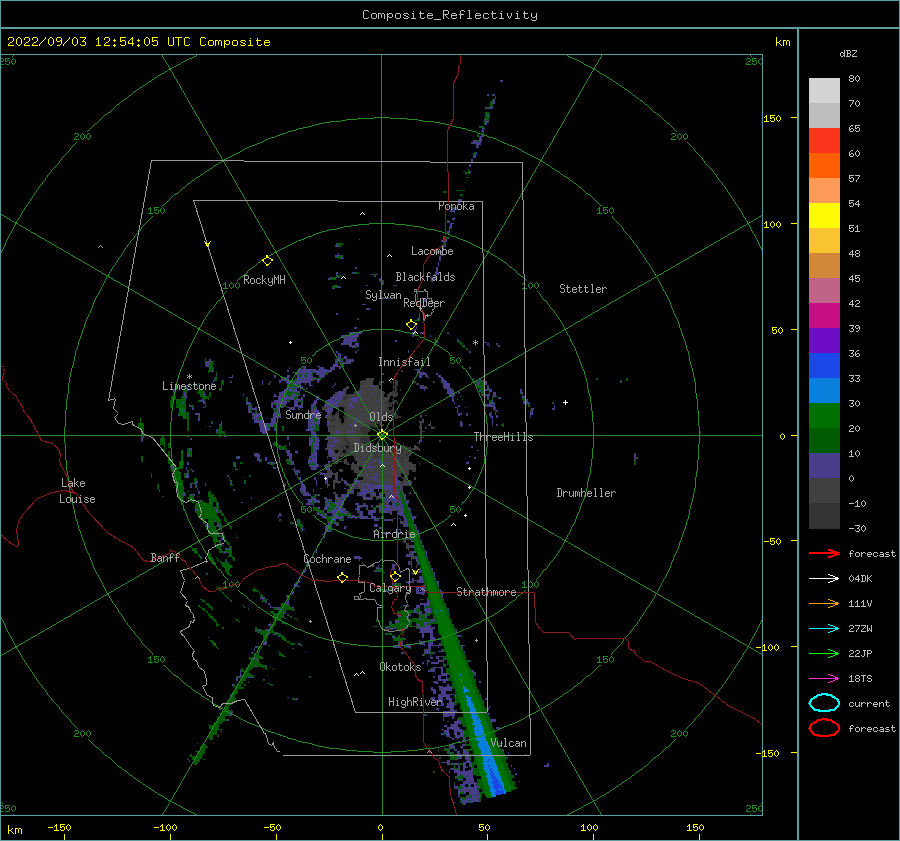900x841 pixels.
Task: Click the magenta 18TS arrow legend icon
Action: (824, 678)
